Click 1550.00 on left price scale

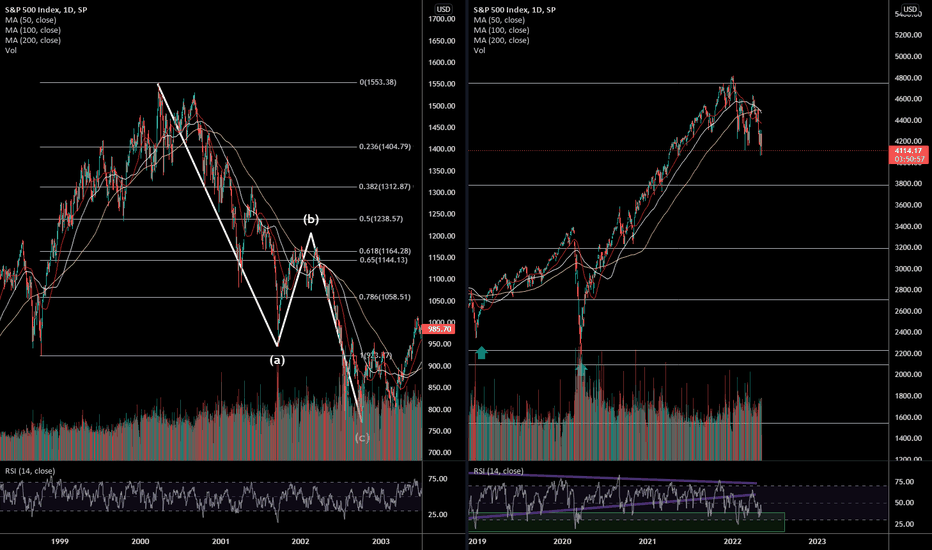click(x=442, y=84)
